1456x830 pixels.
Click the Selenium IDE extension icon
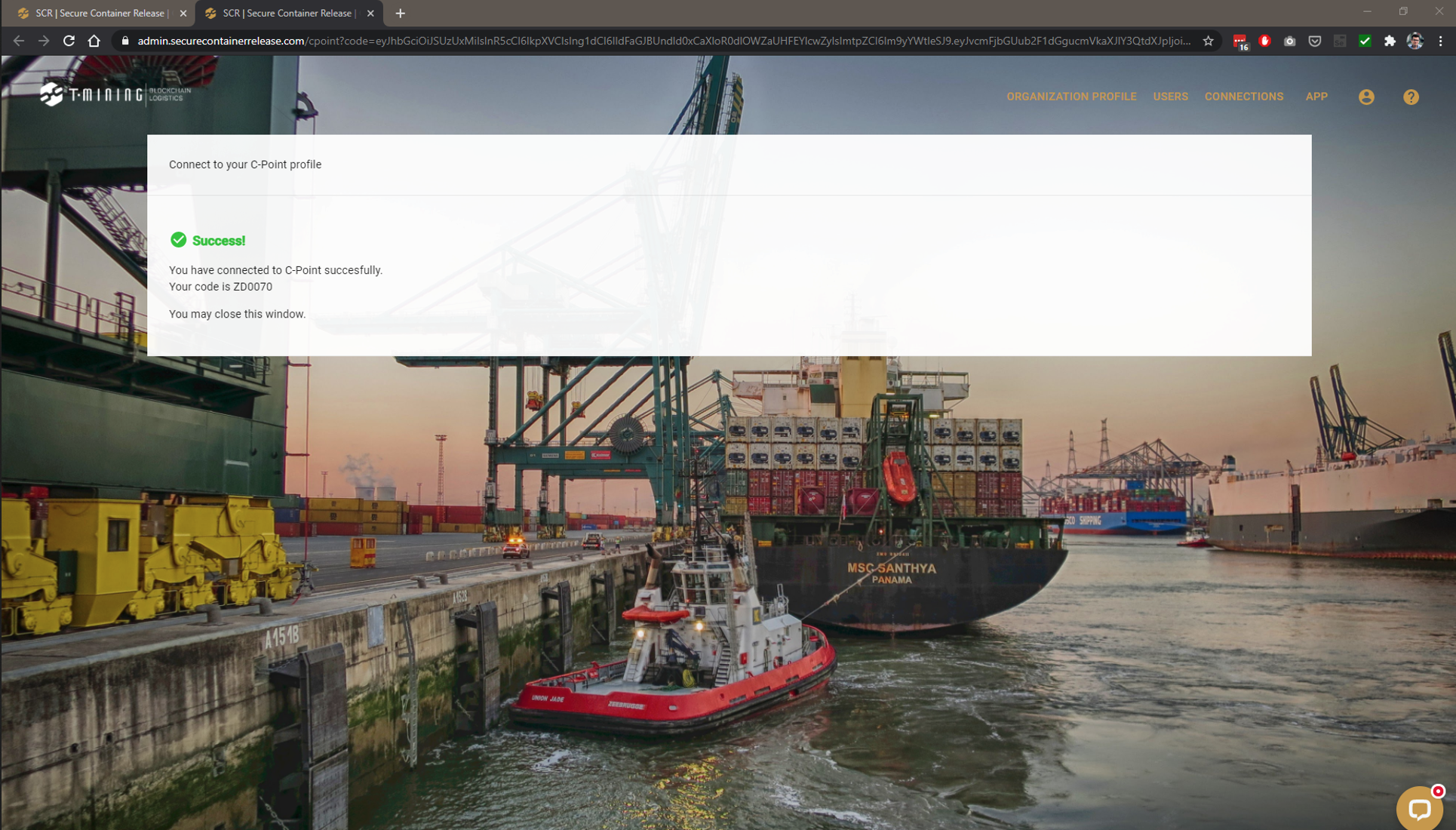(x=1340, y=41)
